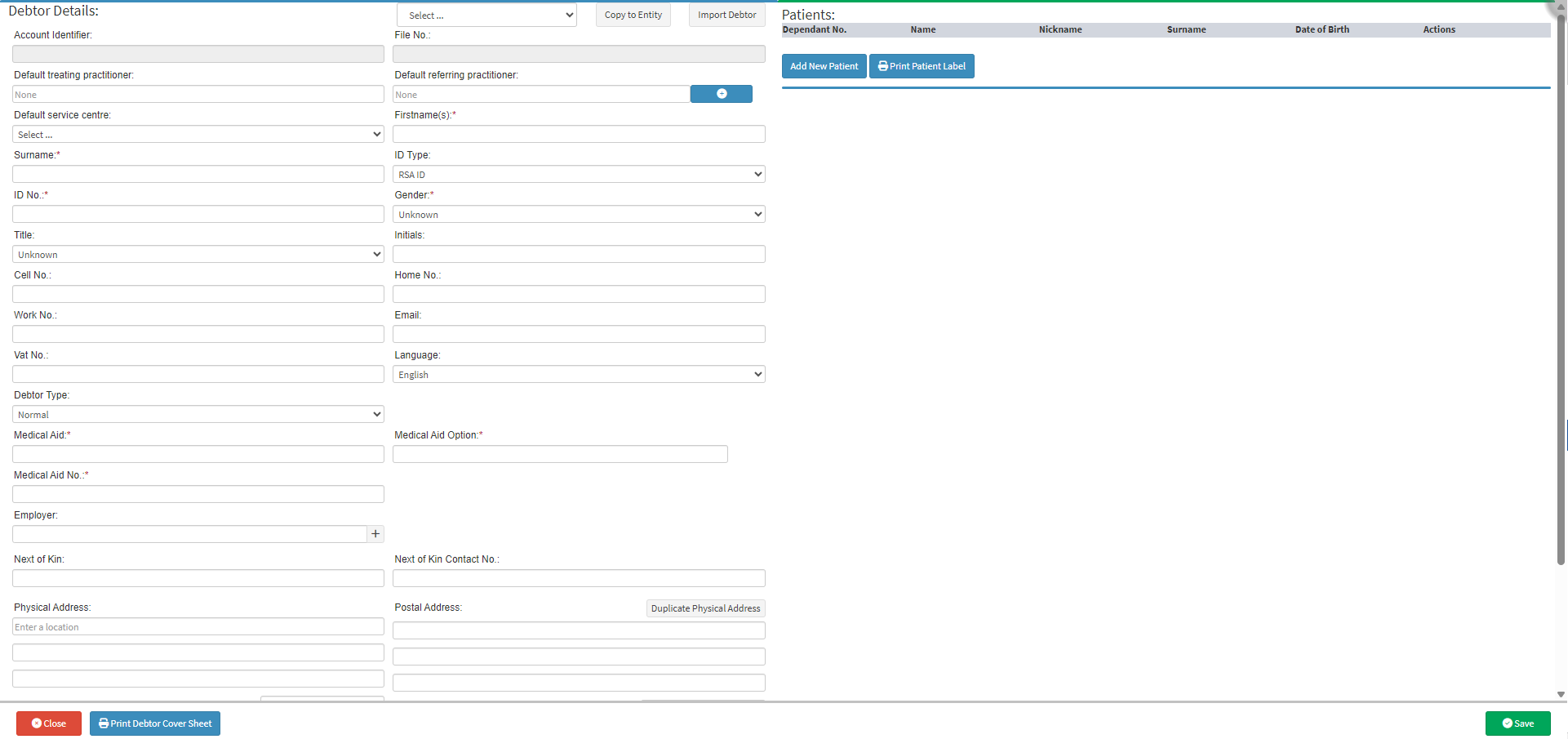Viewport: 1568px width, 739px height.
Task: Click the red Close button
Action: tap(49, 723)
